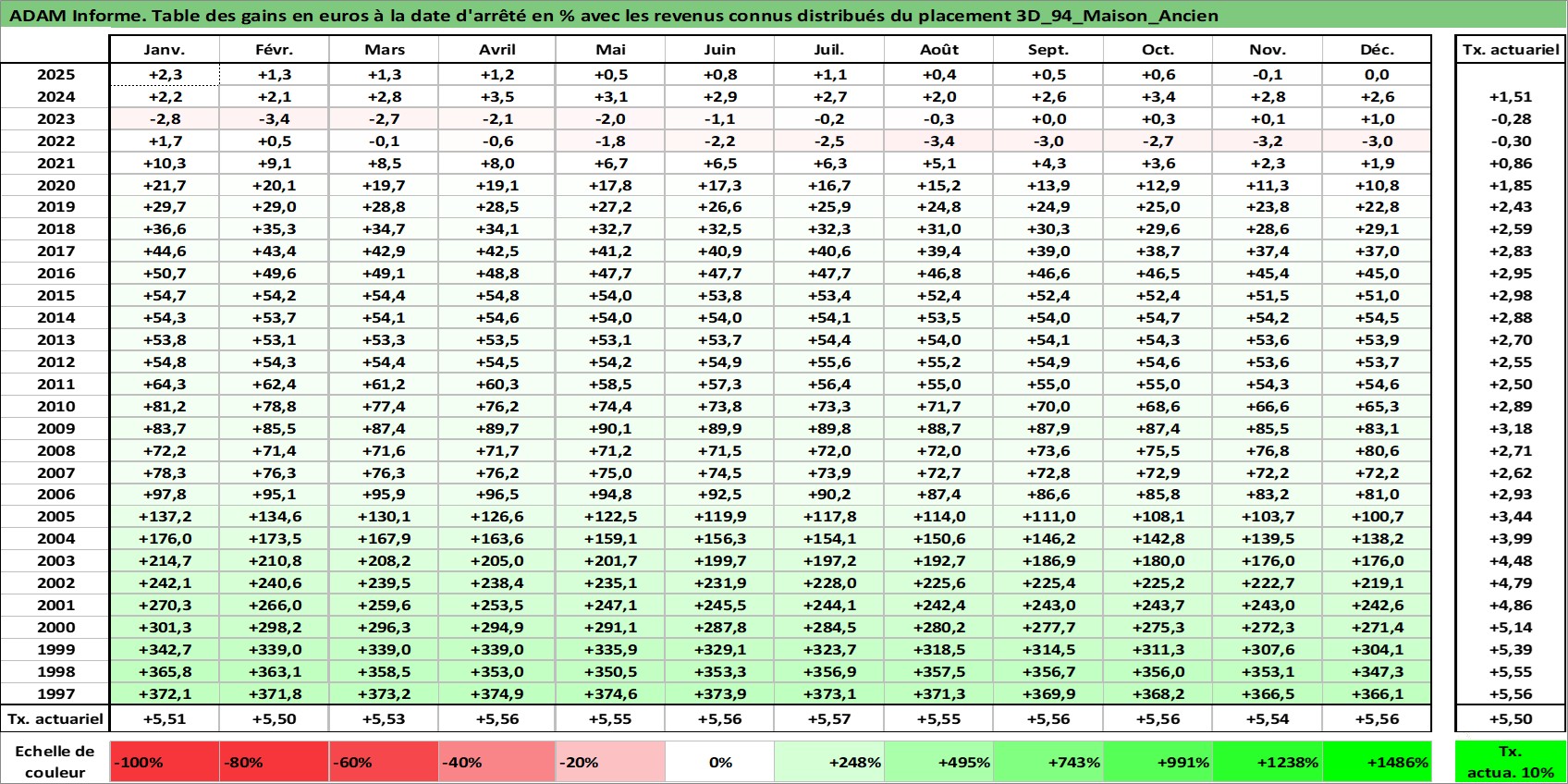Click the 0% white color swatch
Viewport: 1568px width, 784px height.
click(x=720, y=762)
